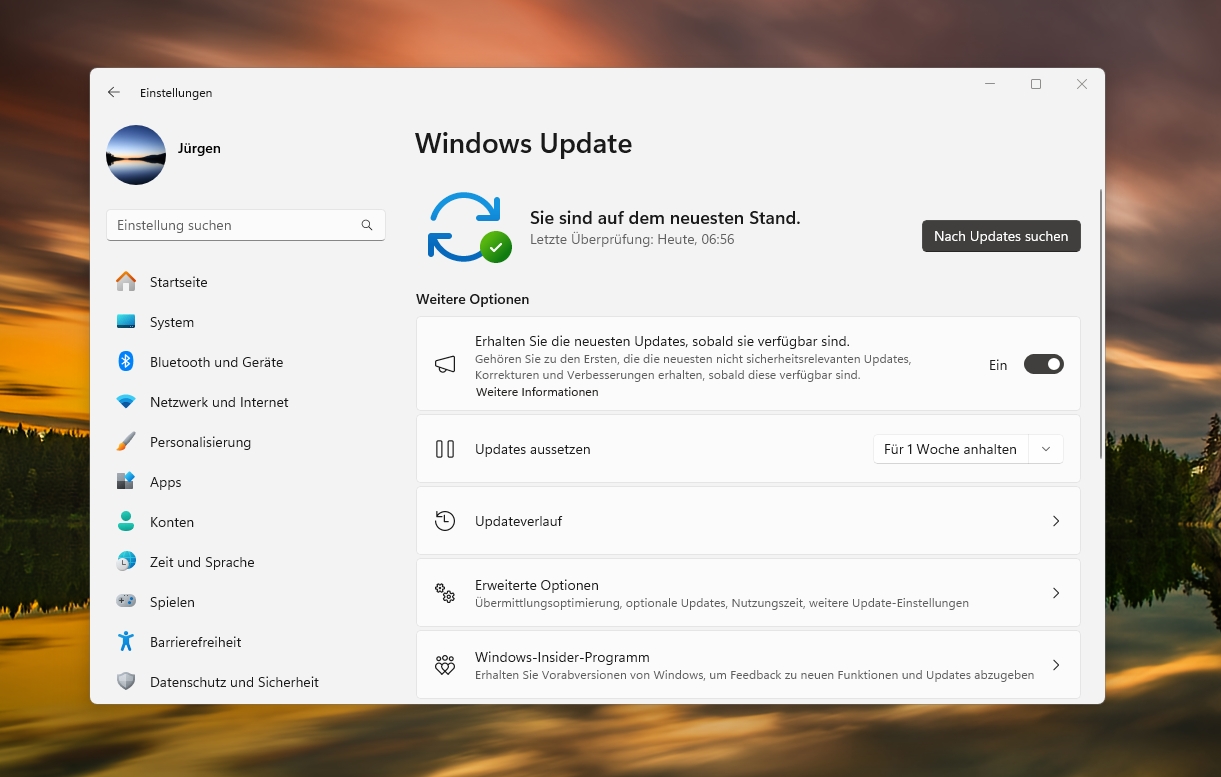
Task: Click the Erweiterte Optionen title
Action: (537, 585)
